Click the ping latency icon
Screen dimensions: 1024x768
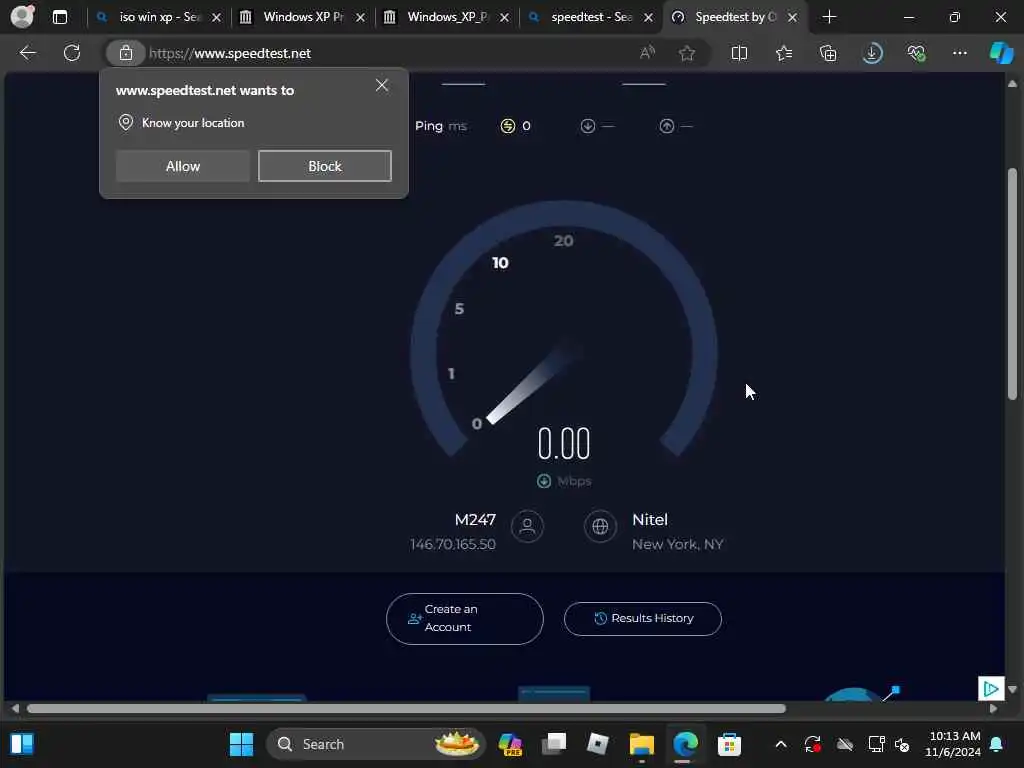click(507, 126)
